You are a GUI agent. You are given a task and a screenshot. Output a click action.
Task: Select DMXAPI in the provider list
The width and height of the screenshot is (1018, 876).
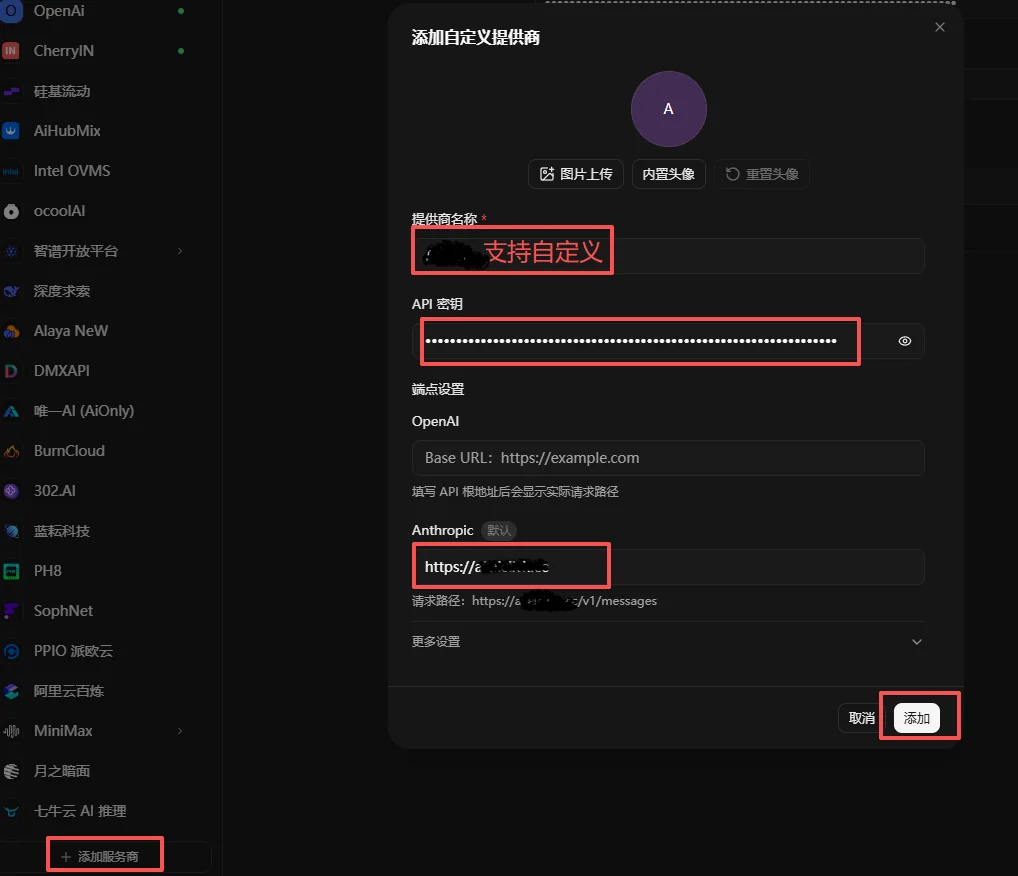click(x=62, y=371)
